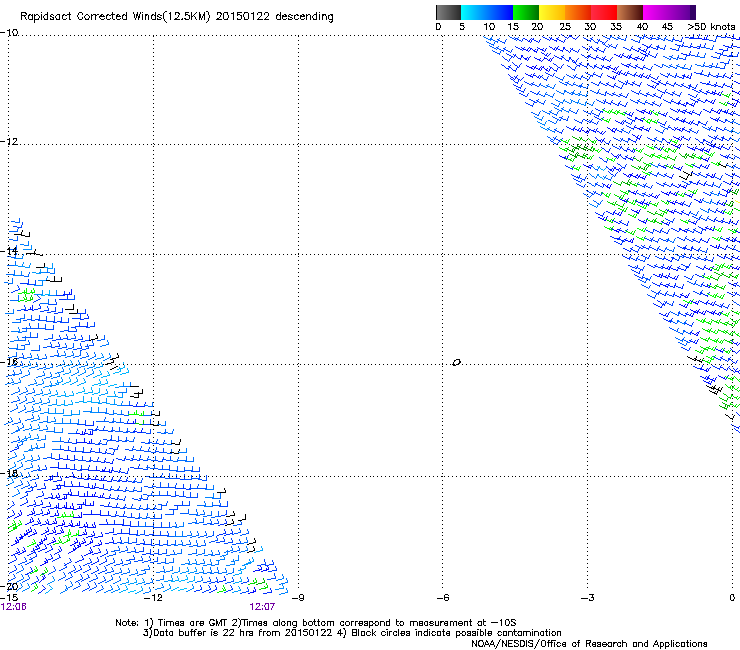Click the "Rapidscat Corrected Winds(12.5KM)" title
The image size is (740, 650).
pyautogui.click(x=115, y=17)
